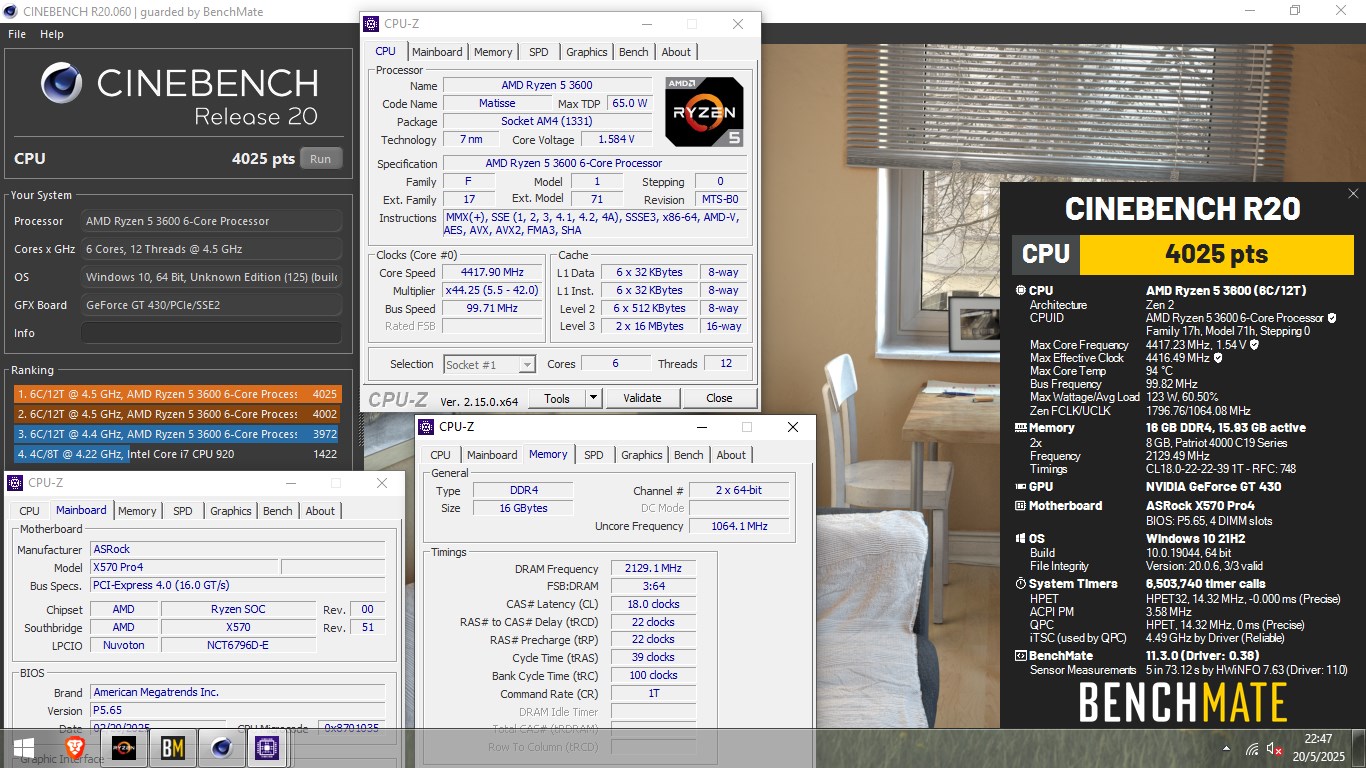This screenshot has width=1366, height=768.
Task: Open the Windows Start menu
Action: [24, 747]
